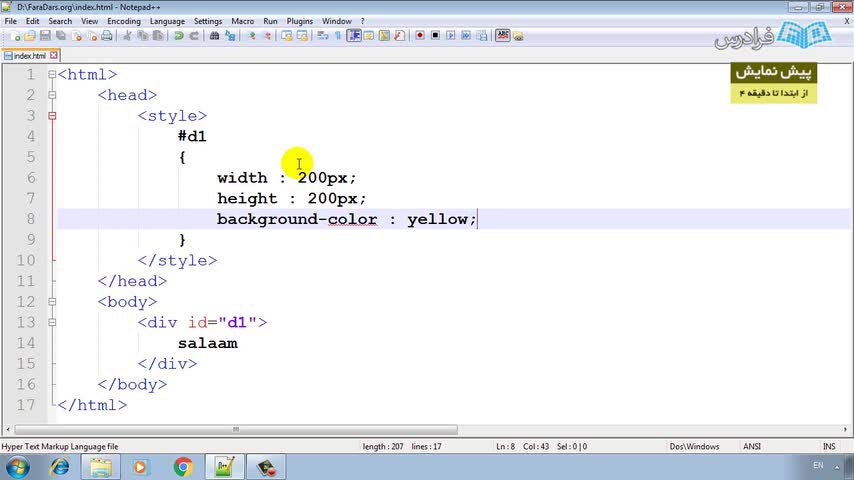Open the Search menu
The height and width of the screenshot is (480, 854).
point(60,21)
